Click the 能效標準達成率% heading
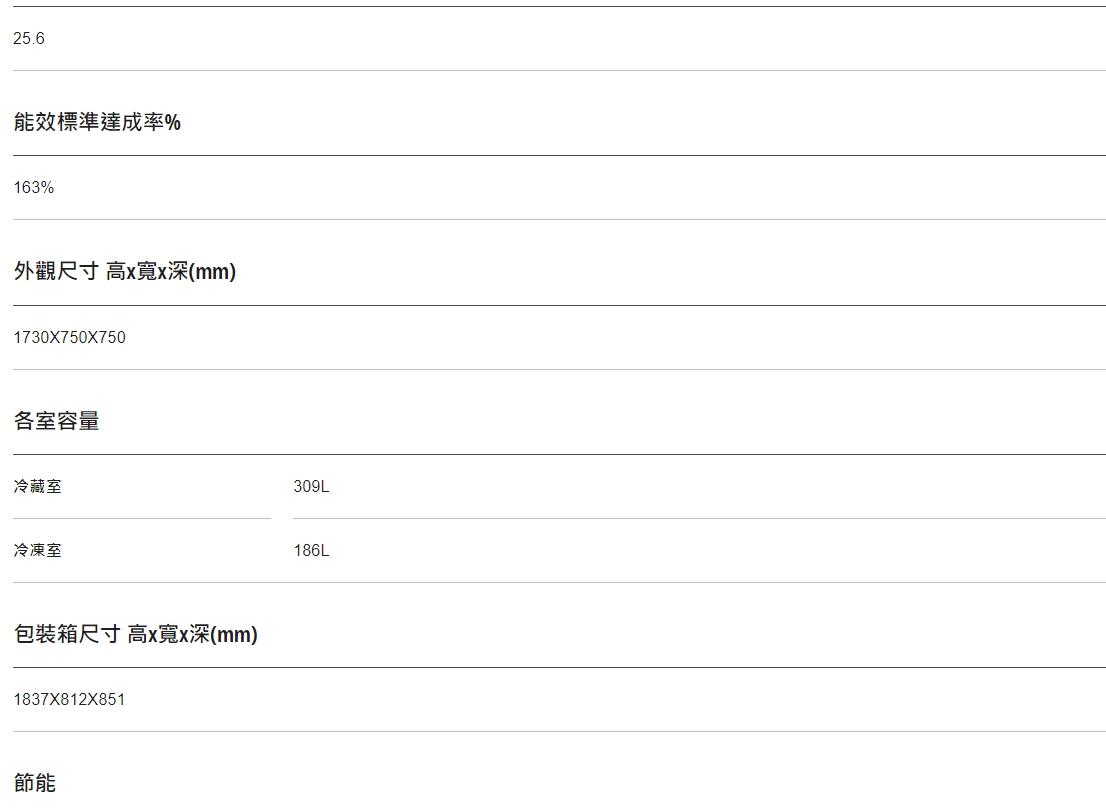This screenshot has height=811, width=1106. [x=97, y=122]
